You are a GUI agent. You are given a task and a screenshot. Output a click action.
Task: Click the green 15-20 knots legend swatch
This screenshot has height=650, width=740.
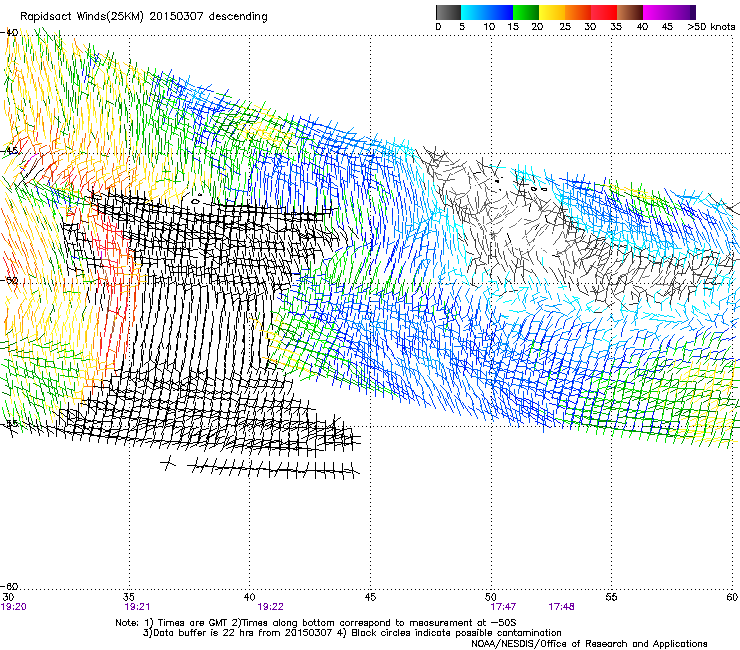(x=526, y=12)
